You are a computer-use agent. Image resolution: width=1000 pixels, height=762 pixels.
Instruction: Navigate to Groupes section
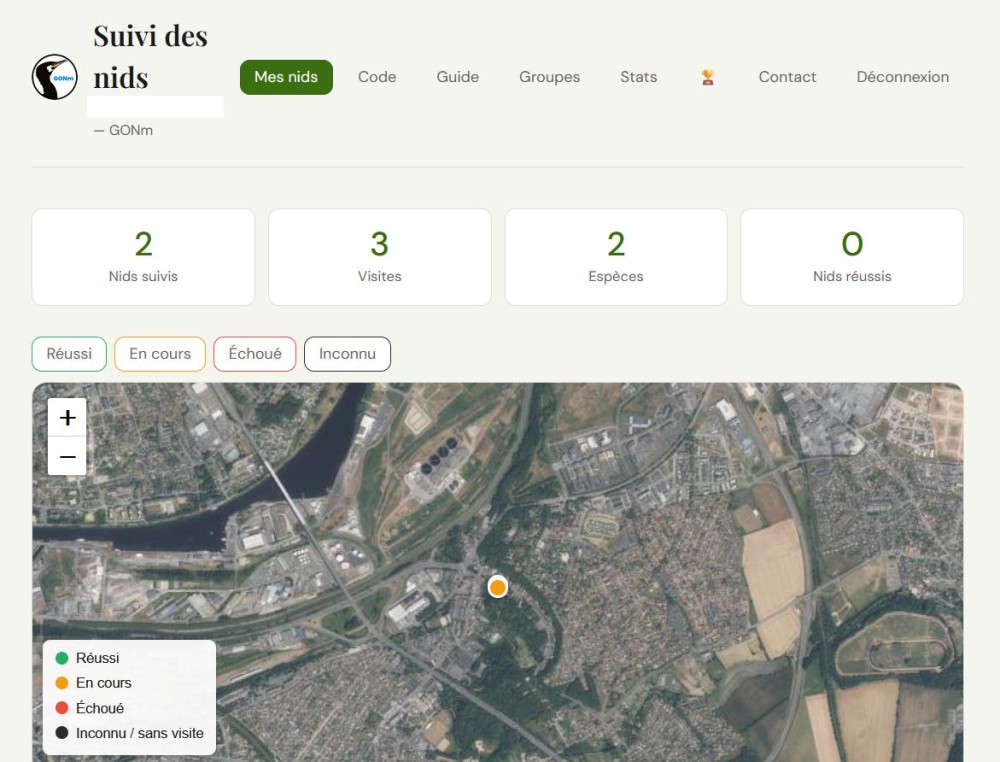[549, 77]
